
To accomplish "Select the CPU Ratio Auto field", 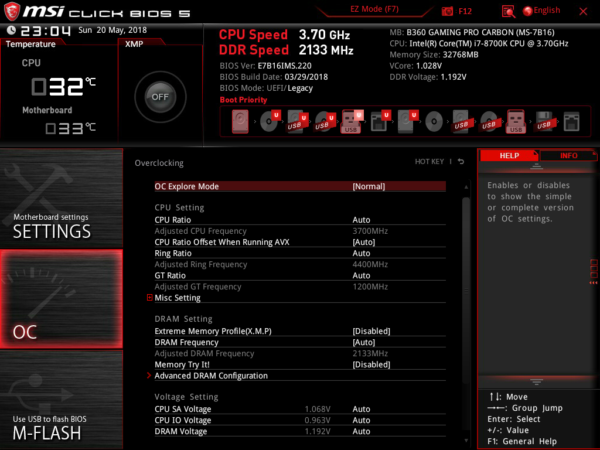I will point(361,220).
